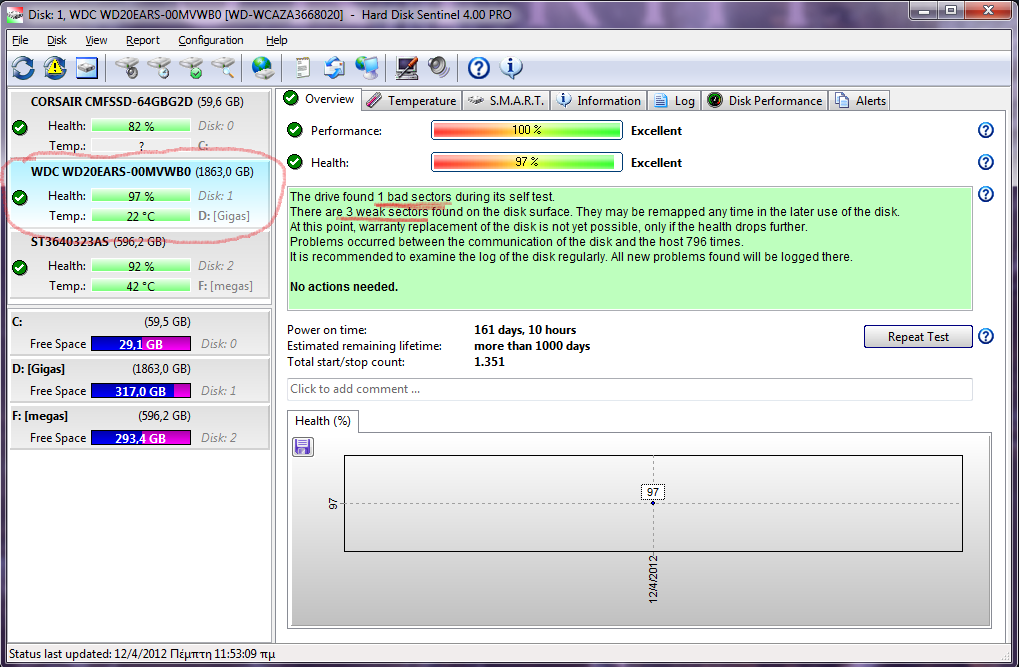This screenshot has width=1019, height=667.
Task: Switch to the Log tab
Action: point(675,101)
